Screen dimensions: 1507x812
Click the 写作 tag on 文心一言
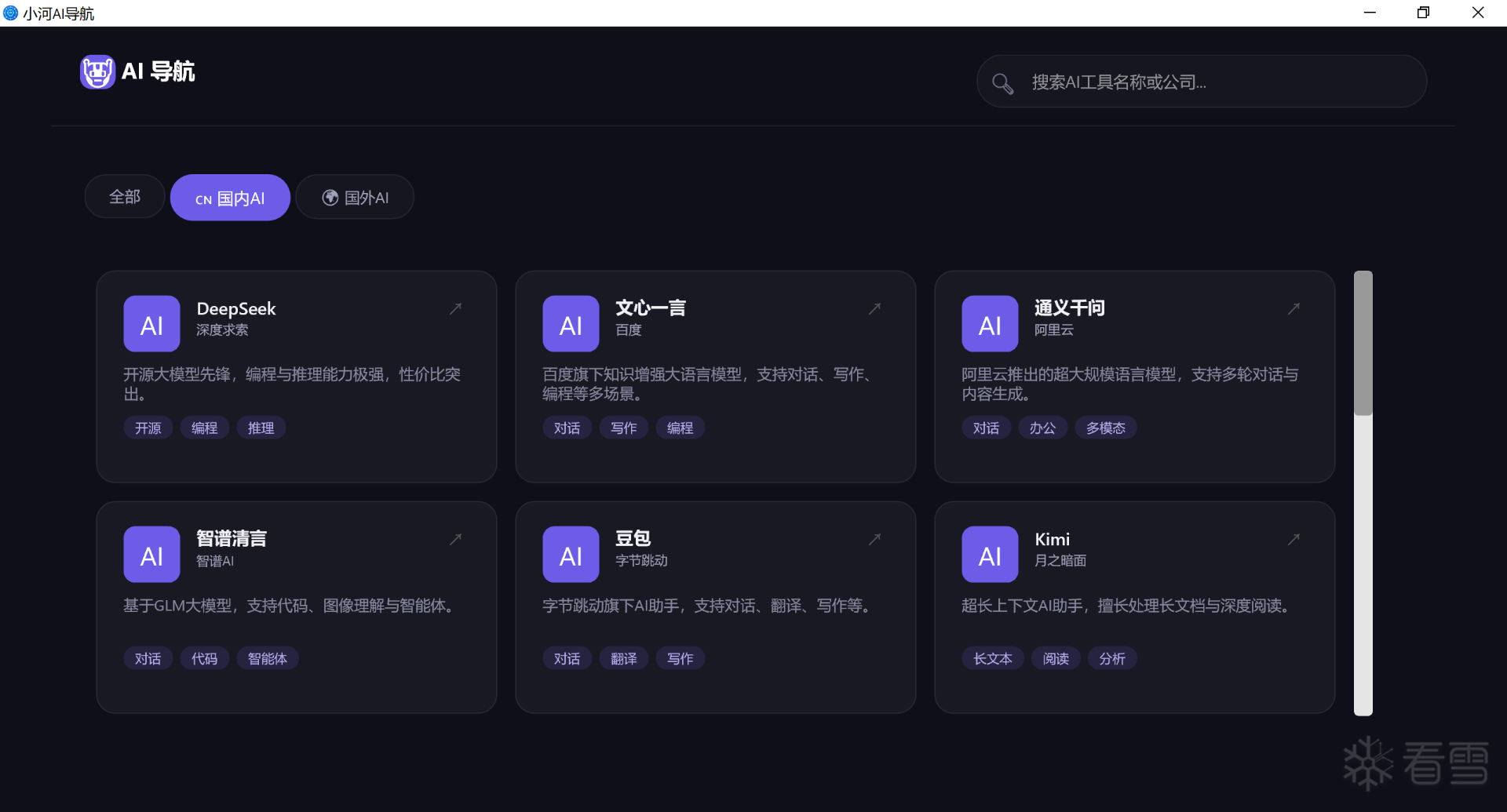pyautogui.click(x=624, y=428)
